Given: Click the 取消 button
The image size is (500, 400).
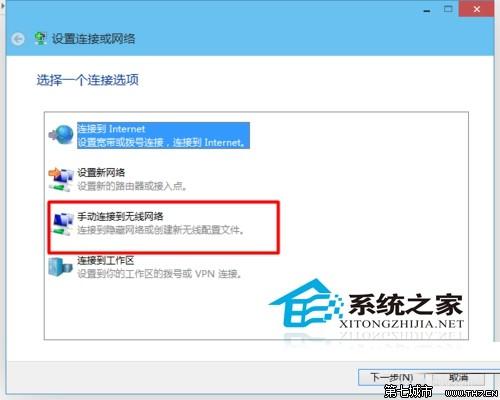Looking at the screenshot, I should coord(459,377).
